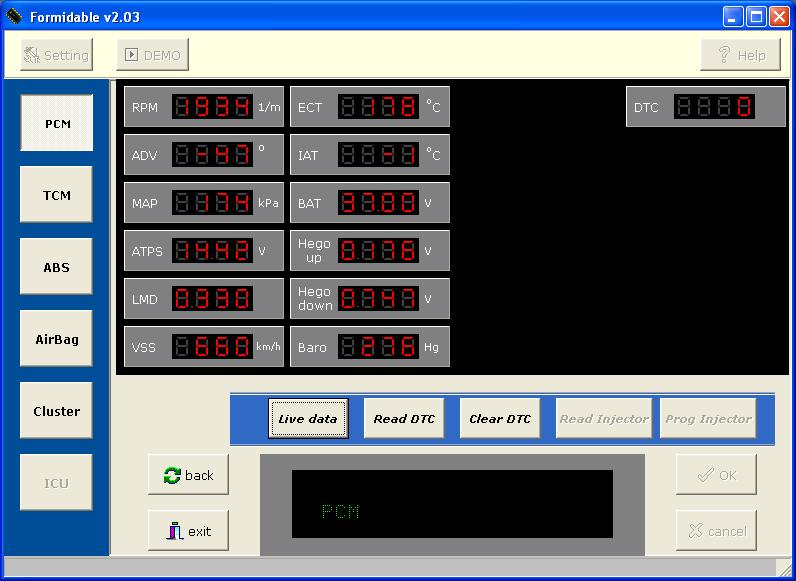Click the RPM gauge readout
The image size is (796, 581).
(x=212, y=107)
